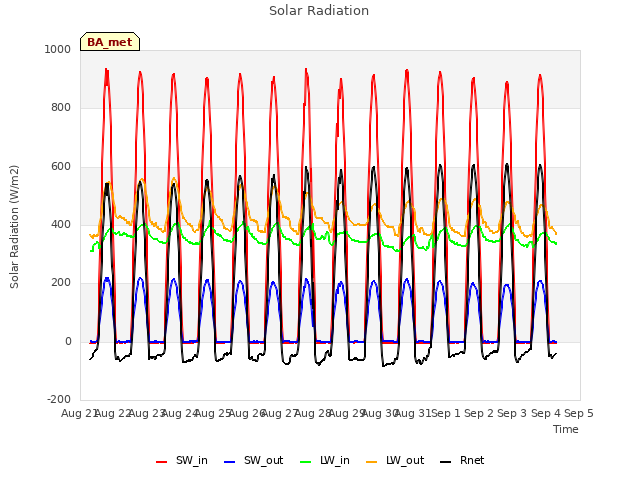Click the Aug 28 x-axis label

313,413
